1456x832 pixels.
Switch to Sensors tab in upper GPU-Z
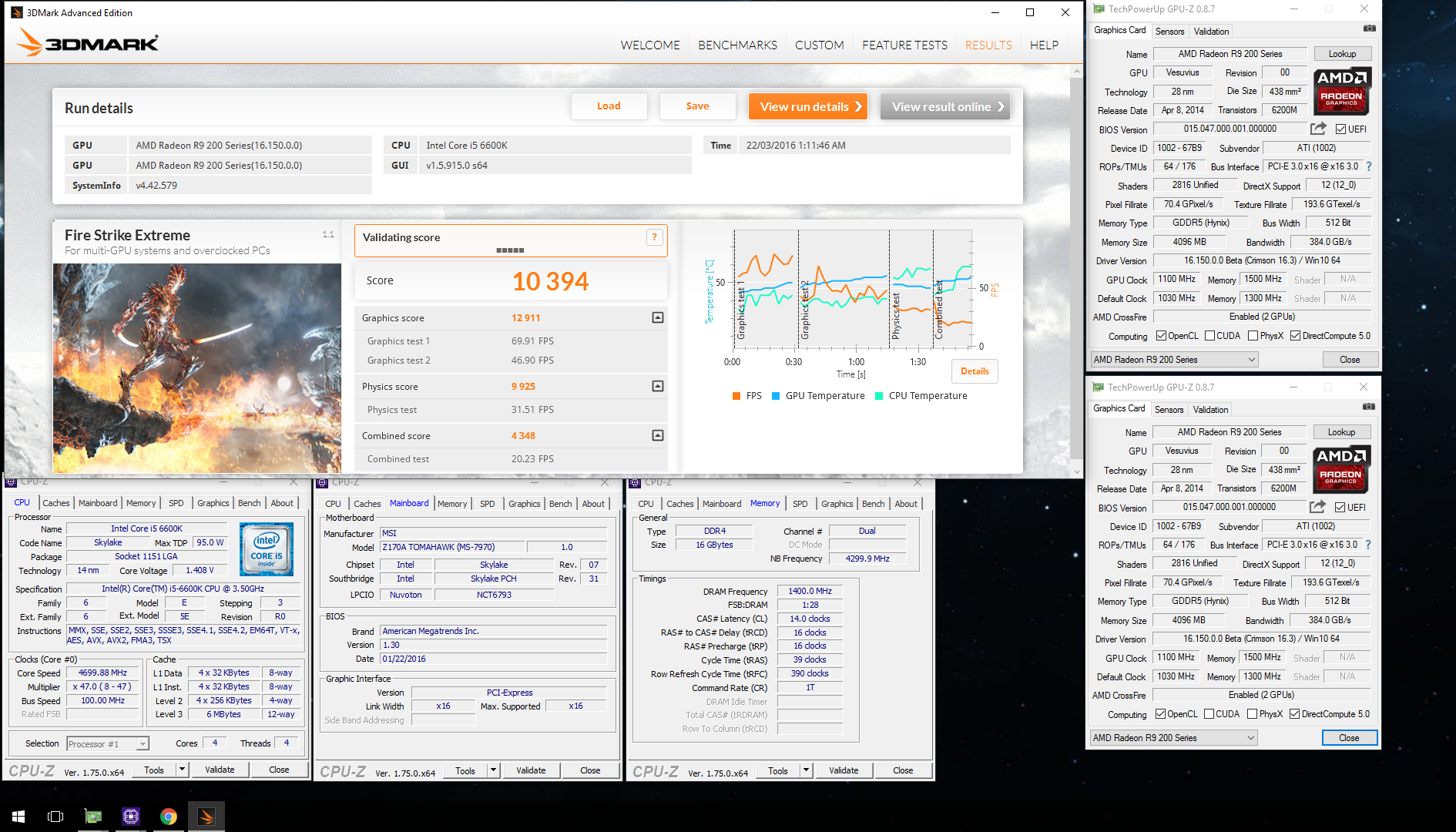[1169, 32]
